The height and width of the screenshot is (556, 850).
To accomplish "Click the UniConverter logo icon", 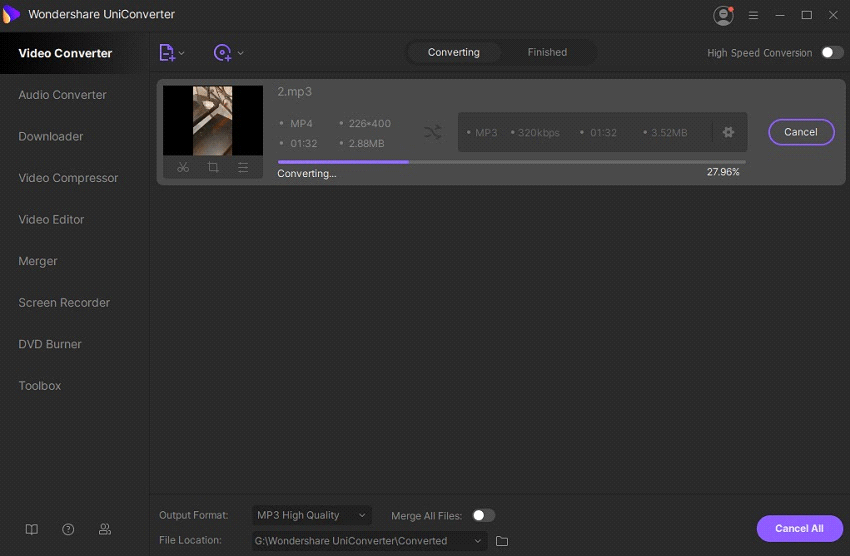I will [11, 14].
